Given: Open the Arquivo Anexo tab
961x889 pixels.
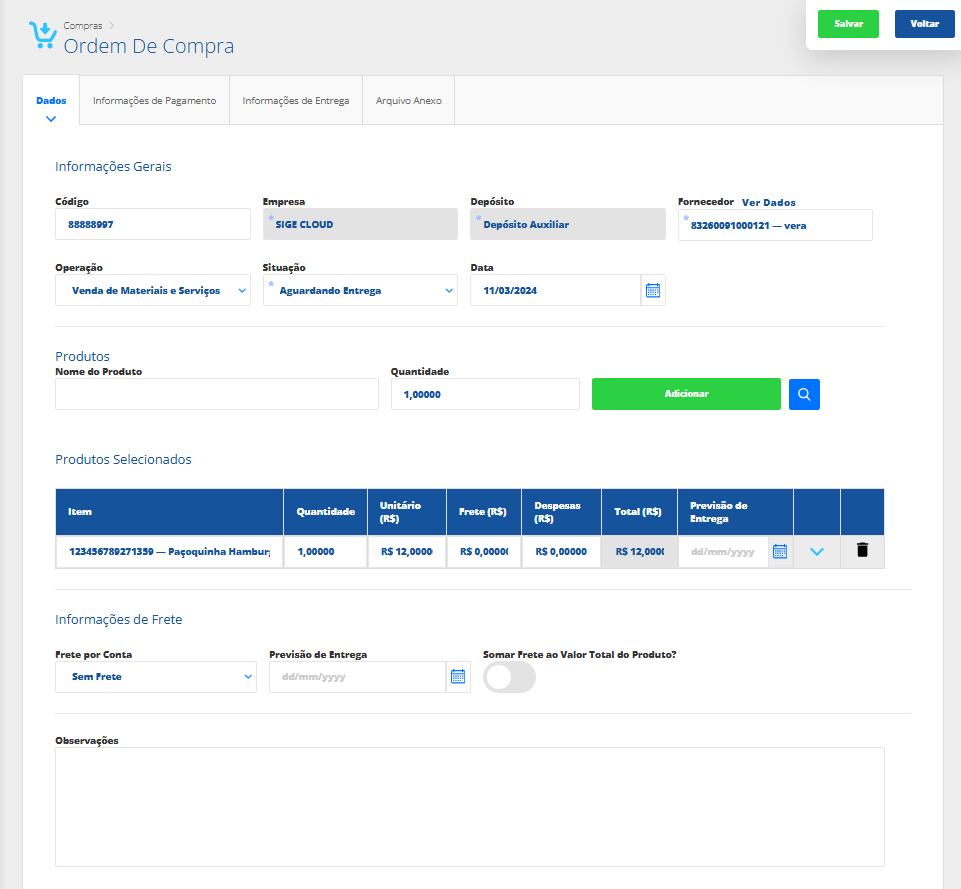Looking at the screenshot, I should (408, 101).
